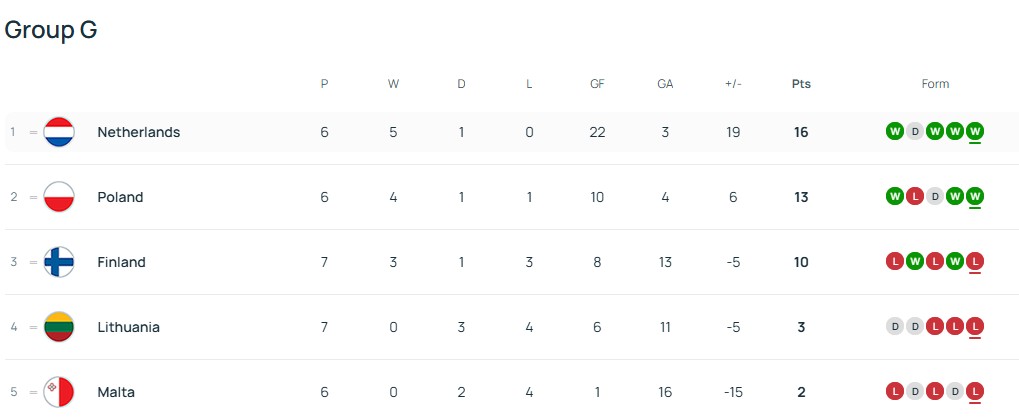Screen dimensions: 1019x418
Task: Click the Lithuania flag icon
Action: pyautogui.click(x=59, y=327)
